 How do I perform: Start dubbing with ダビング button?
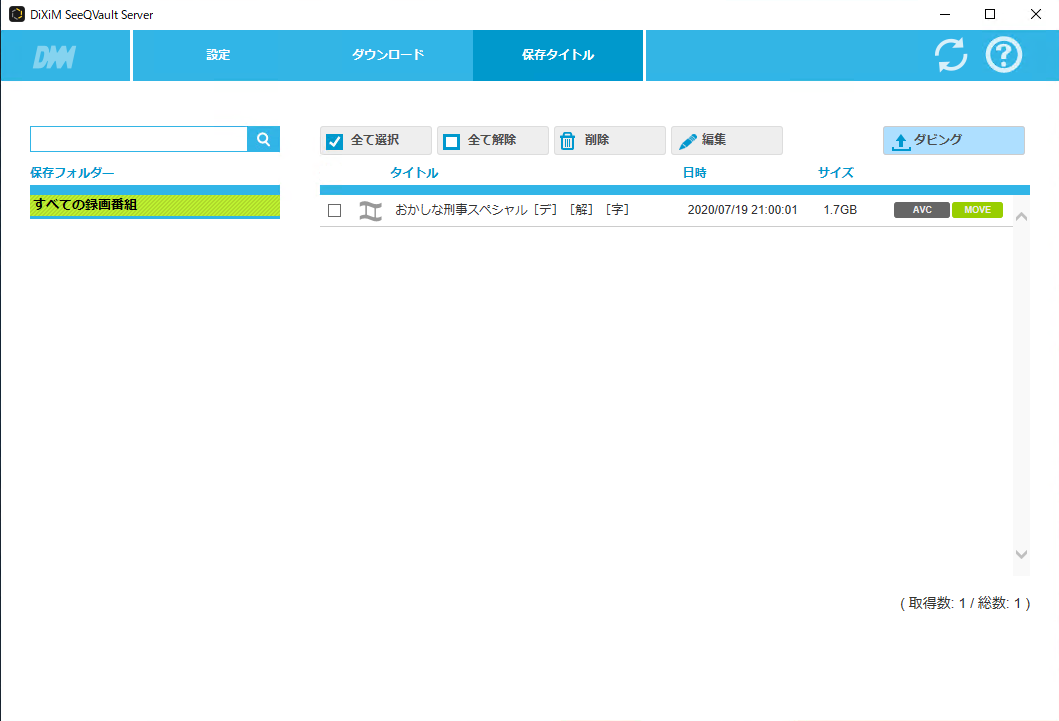pyautogui.click(x=953, y=141)
